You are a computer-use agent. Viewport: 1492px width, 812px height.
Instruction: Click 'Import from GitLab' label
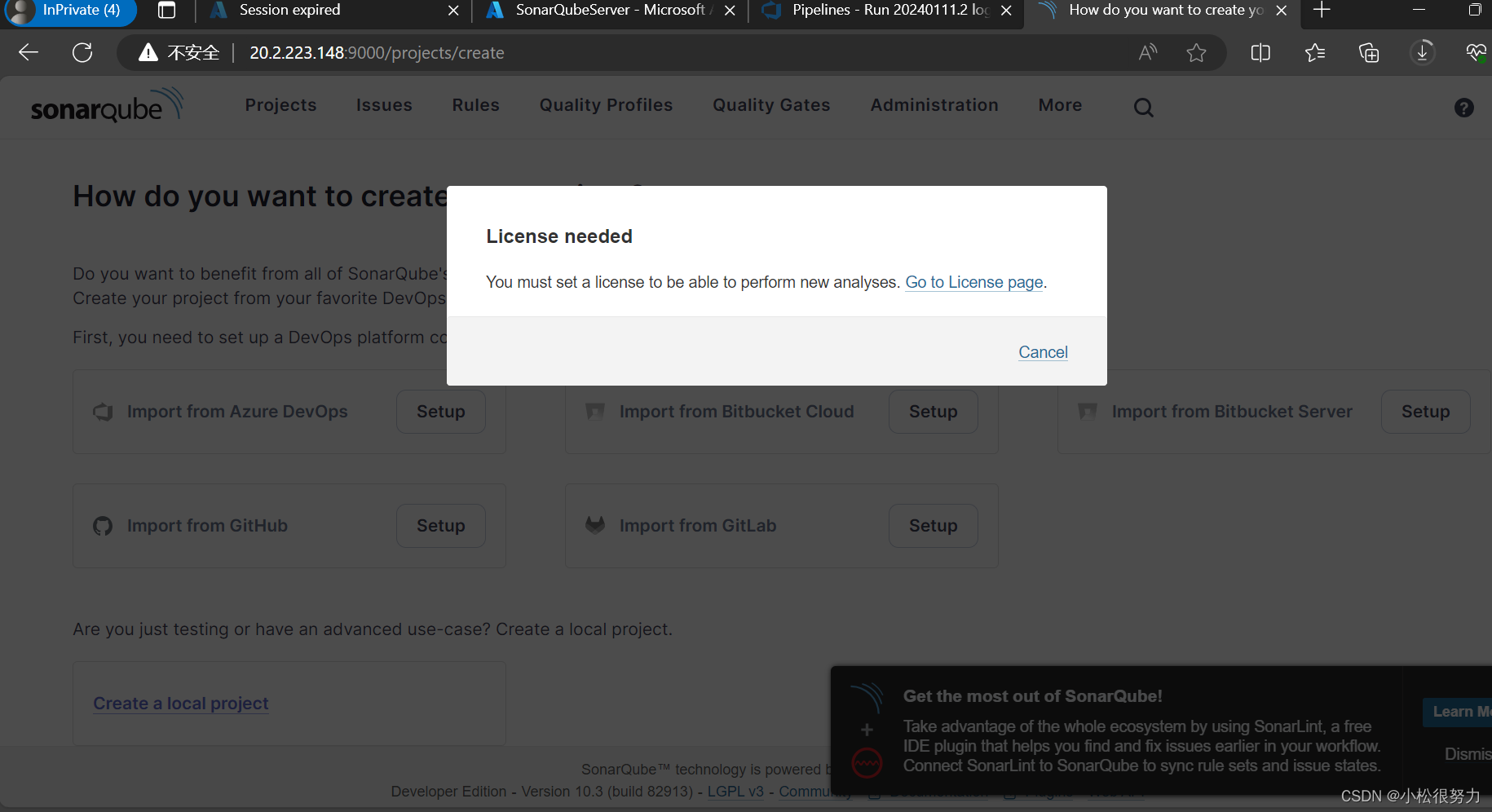pos(698,526)
